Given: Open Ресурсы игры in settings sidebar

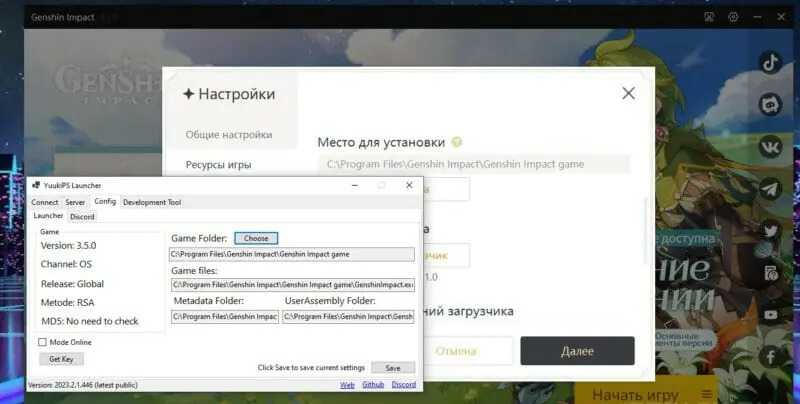Looking at the screenshot, I should [218, 165].
